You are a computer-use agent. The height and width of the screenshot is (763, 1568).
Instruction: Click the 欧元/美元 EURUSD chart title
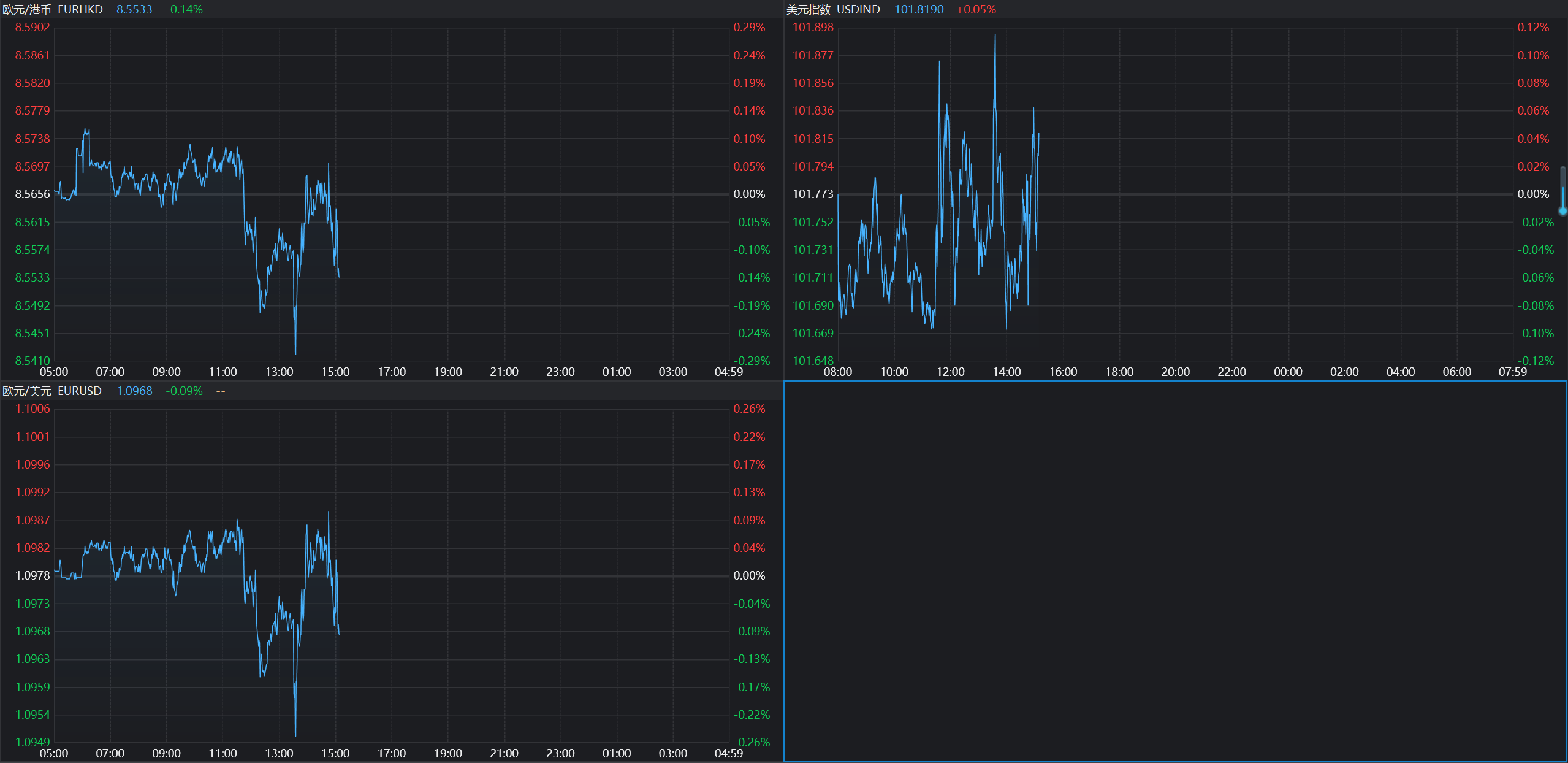[52, 391]
